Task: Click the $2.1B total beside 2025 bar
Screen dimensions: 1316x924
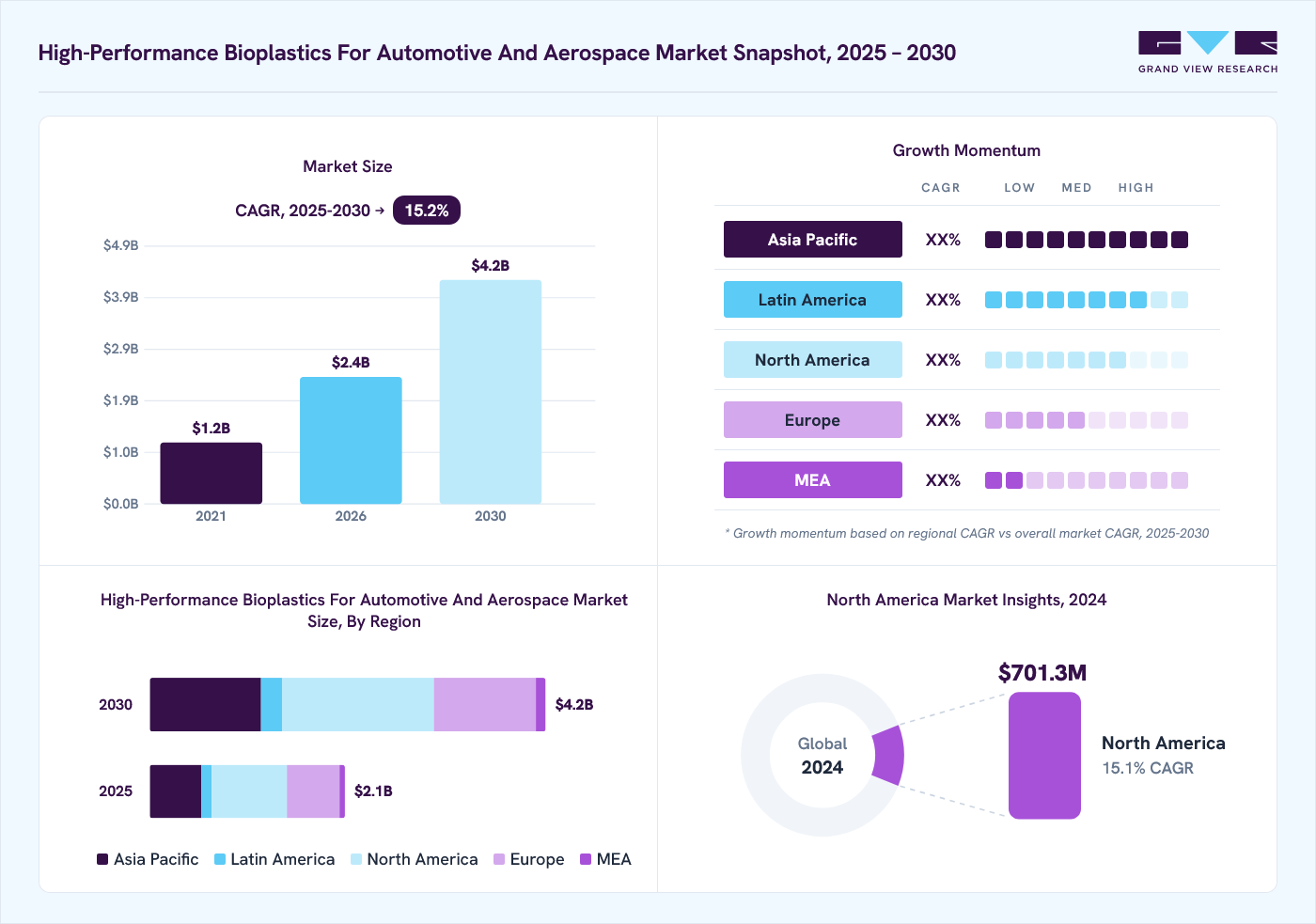Action: coord(373,791)
